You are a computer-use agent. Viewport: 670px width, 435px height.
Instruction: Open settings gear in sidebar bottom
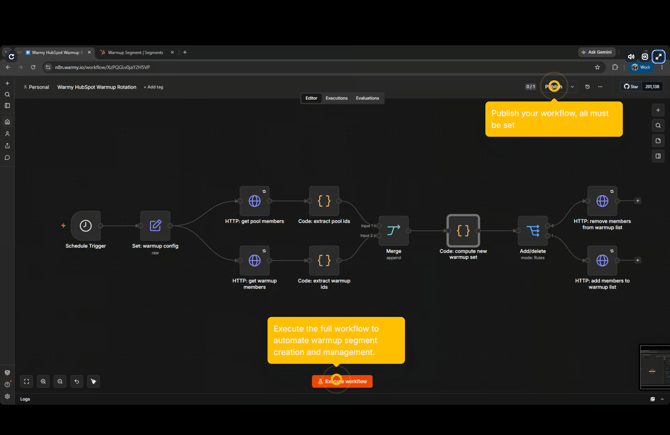(x=7, y=396)
